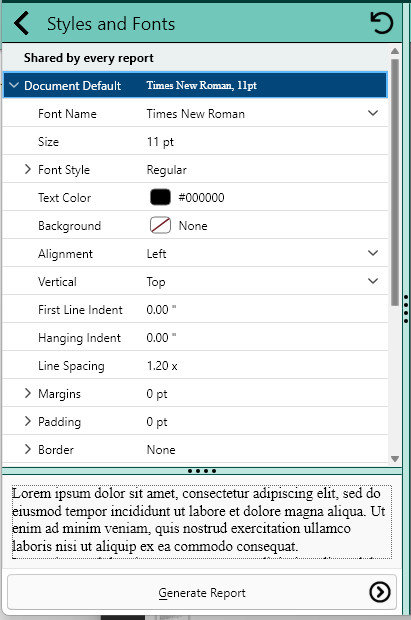
Task: Click the Generate Report button
Action: pos(202,592)
